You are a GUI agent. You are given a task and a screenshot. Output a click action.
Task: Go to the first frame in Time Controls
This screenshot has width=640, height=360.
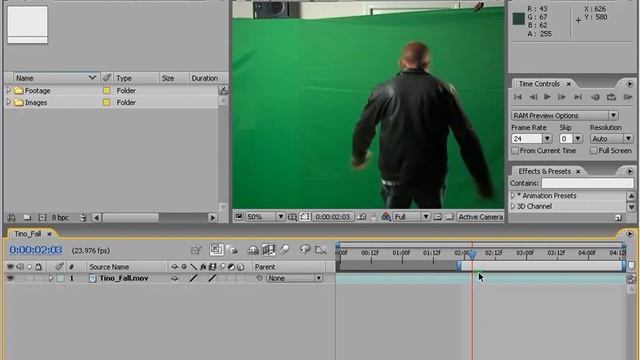click(518, 97)
